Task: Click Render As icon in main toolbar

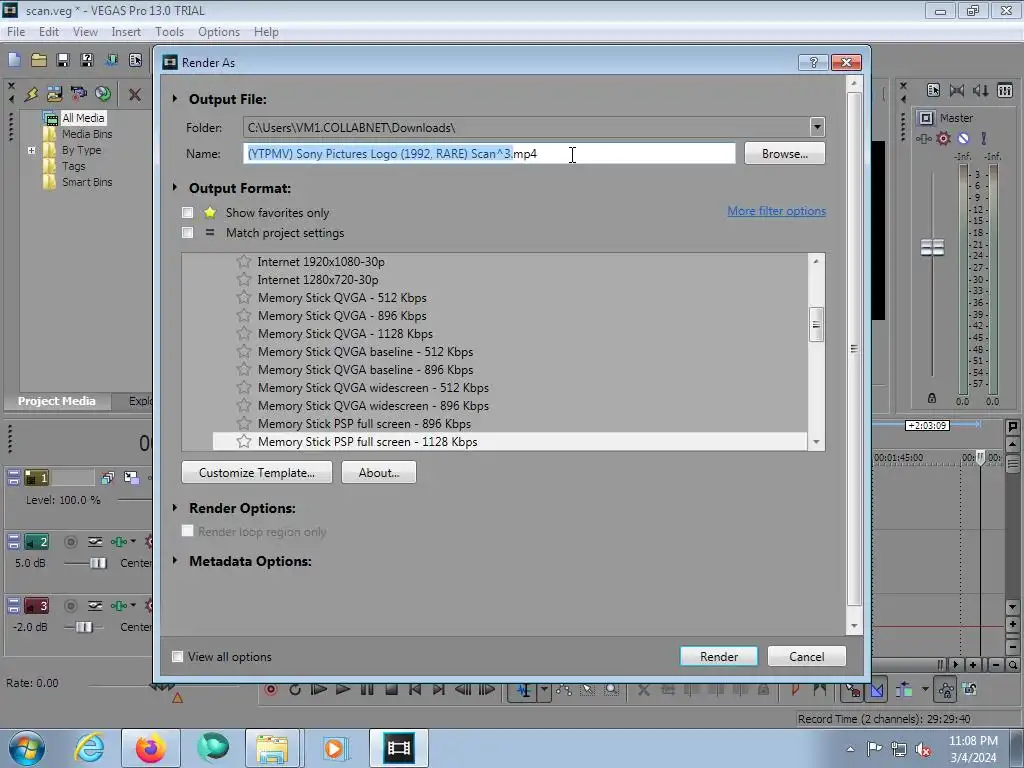Action: click(x=111, y=60)
